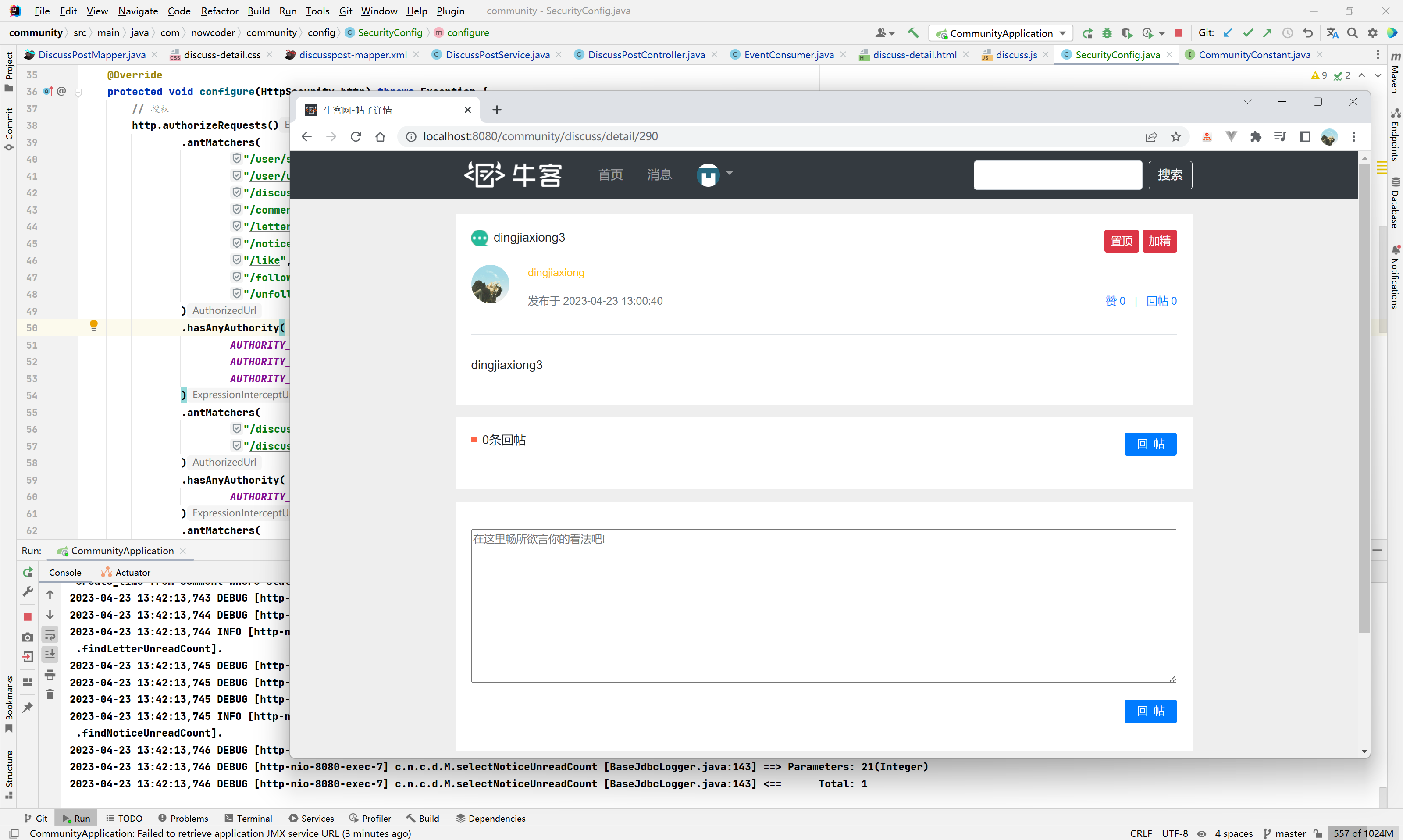This screenshot has width=1403, height=840.
Task: Rerun CommunityApplication in Run panel
Action: 28,572
